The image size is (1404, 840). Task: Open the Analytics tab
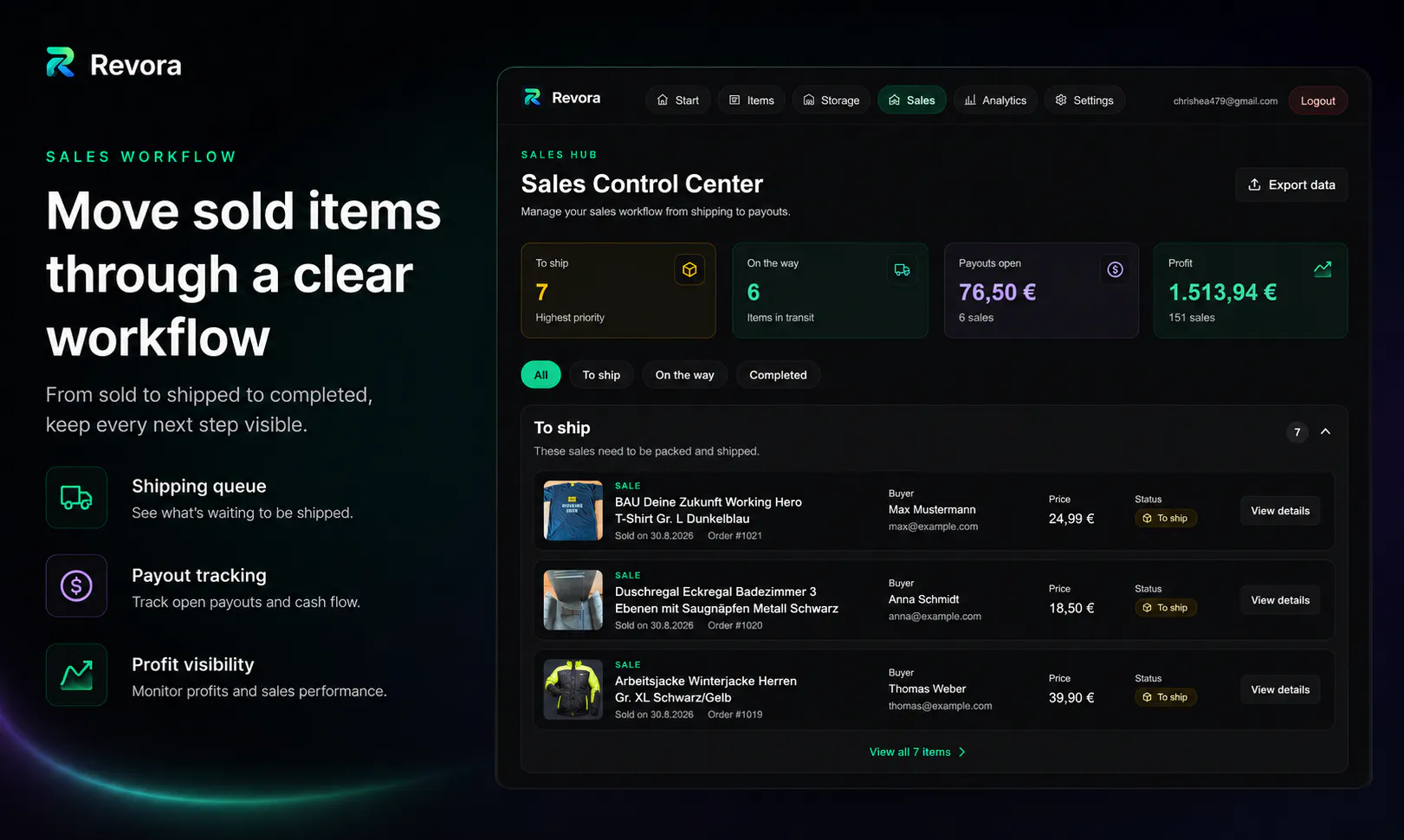995,100
